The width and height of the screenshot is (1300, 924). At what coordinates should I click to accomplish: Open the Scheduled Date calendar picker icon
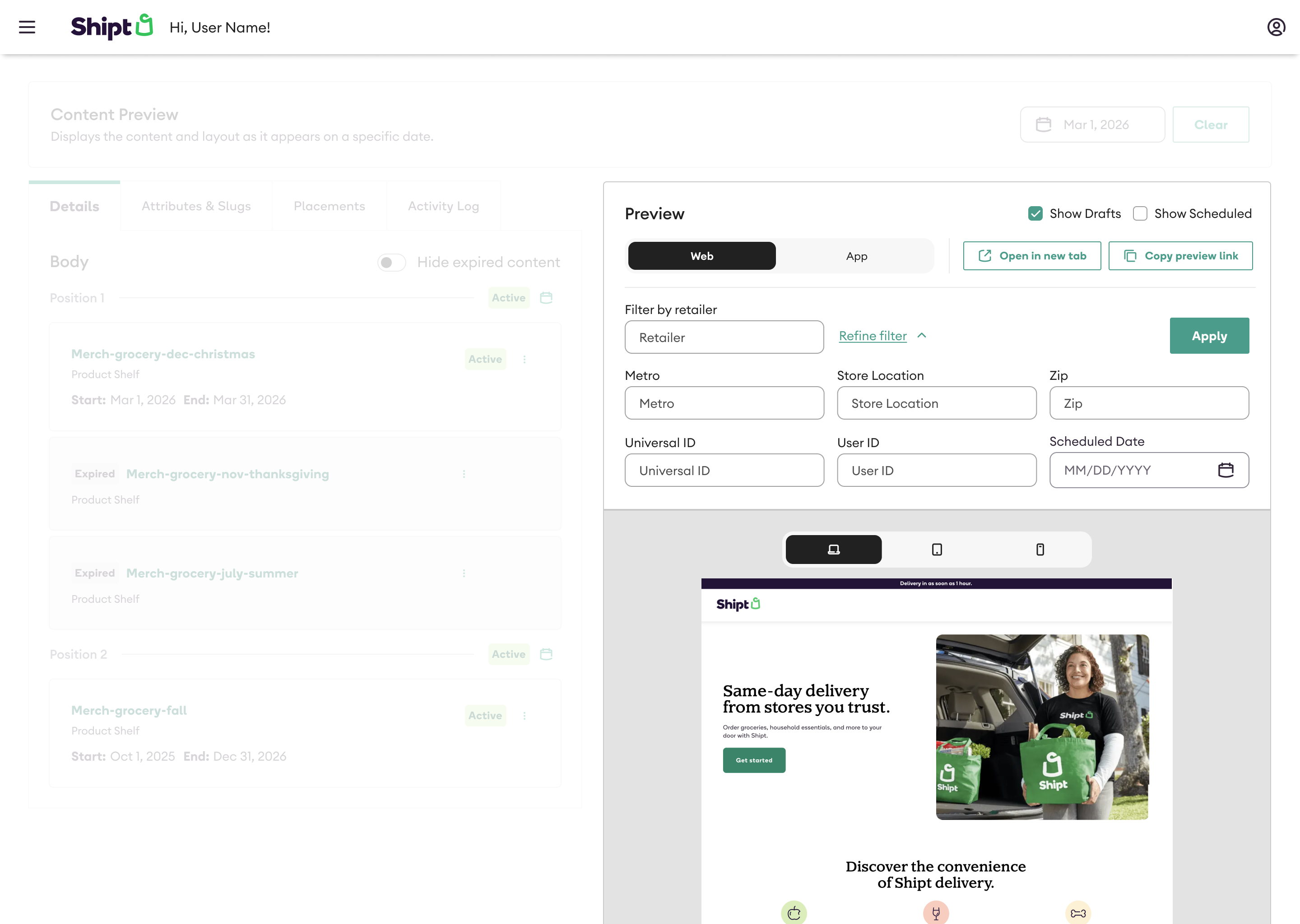click(1226, 470)
